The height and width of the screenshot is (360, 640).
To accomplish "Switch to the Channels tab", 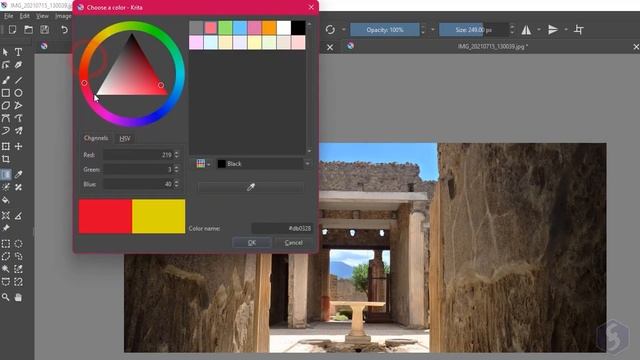I will pos(96,138).
